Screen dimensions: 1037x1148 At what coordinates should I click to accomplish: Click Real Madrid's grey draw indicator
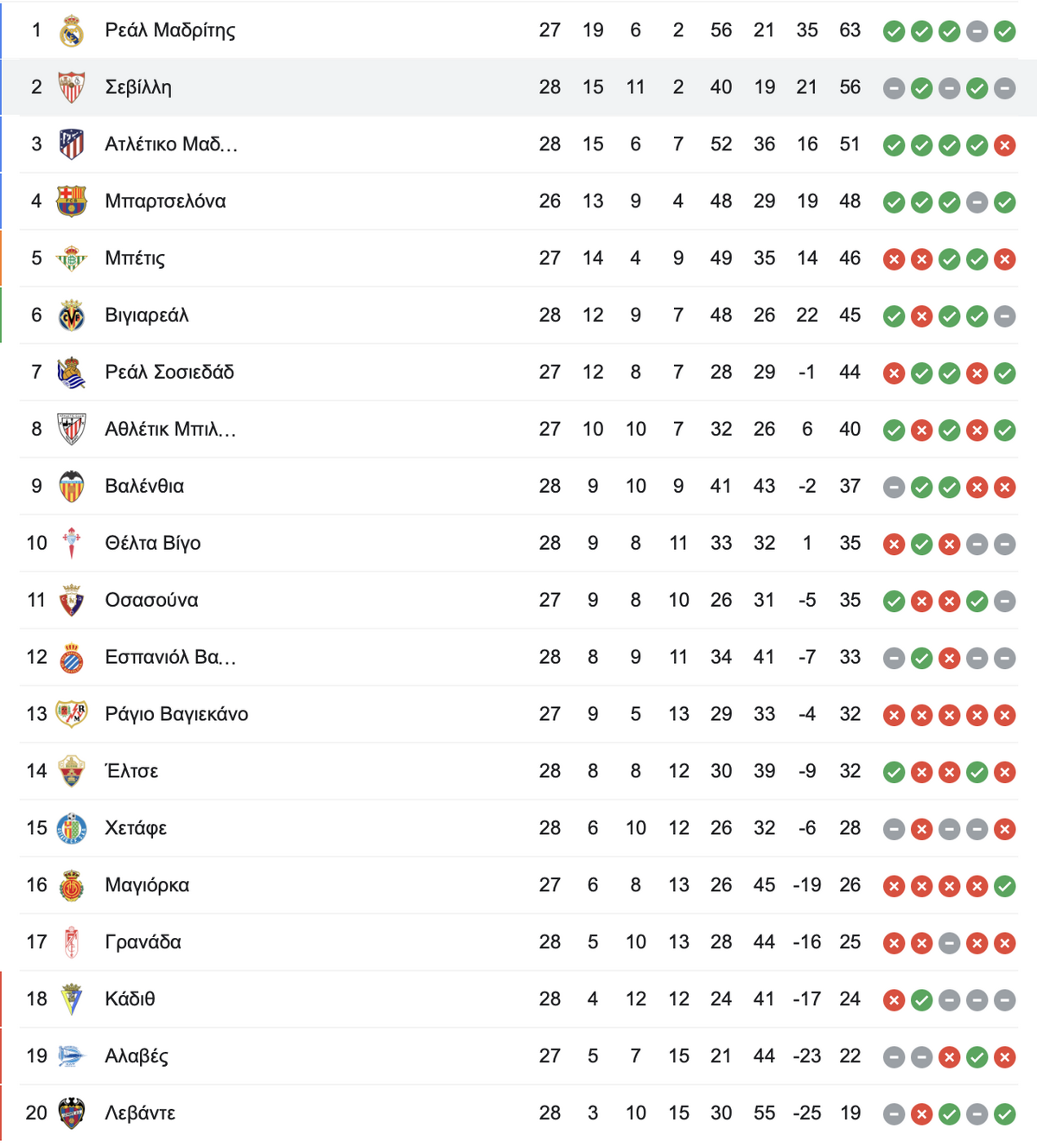[x=977, y=32]
